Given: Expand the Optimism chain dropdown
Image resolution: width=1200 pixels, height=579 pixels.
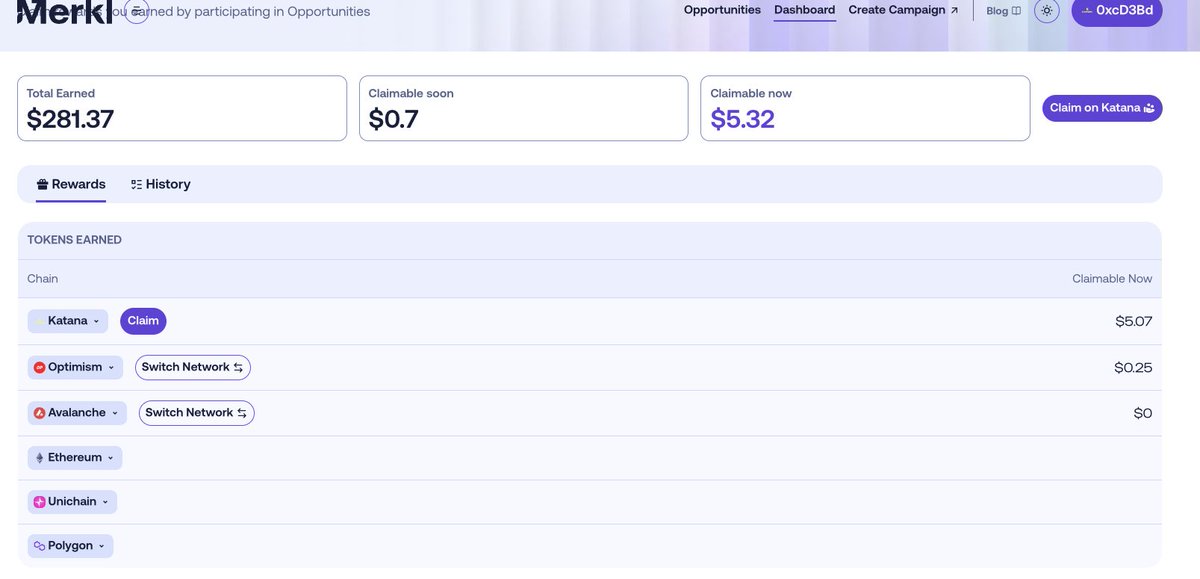Looking at the screenshot, I should [75, 367].
